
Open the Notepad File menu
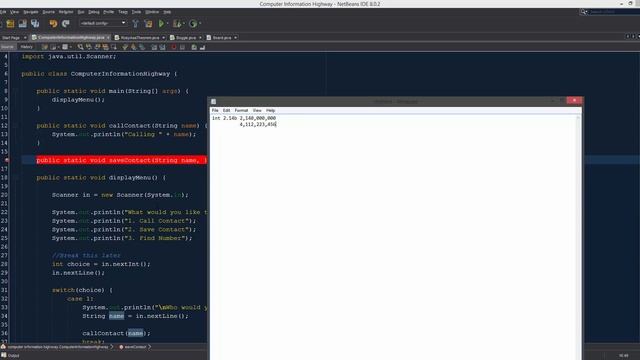click(215, 110)
